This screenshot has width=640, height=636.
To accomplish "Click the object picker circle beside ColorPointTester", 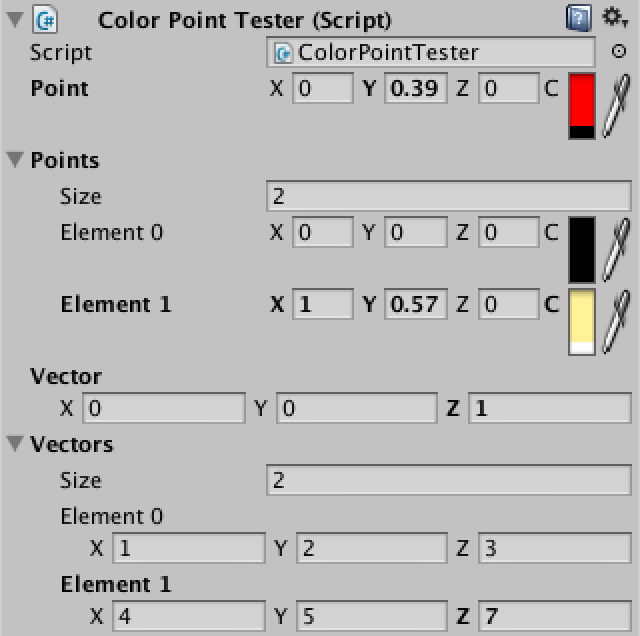I will [x=618, y=51].
